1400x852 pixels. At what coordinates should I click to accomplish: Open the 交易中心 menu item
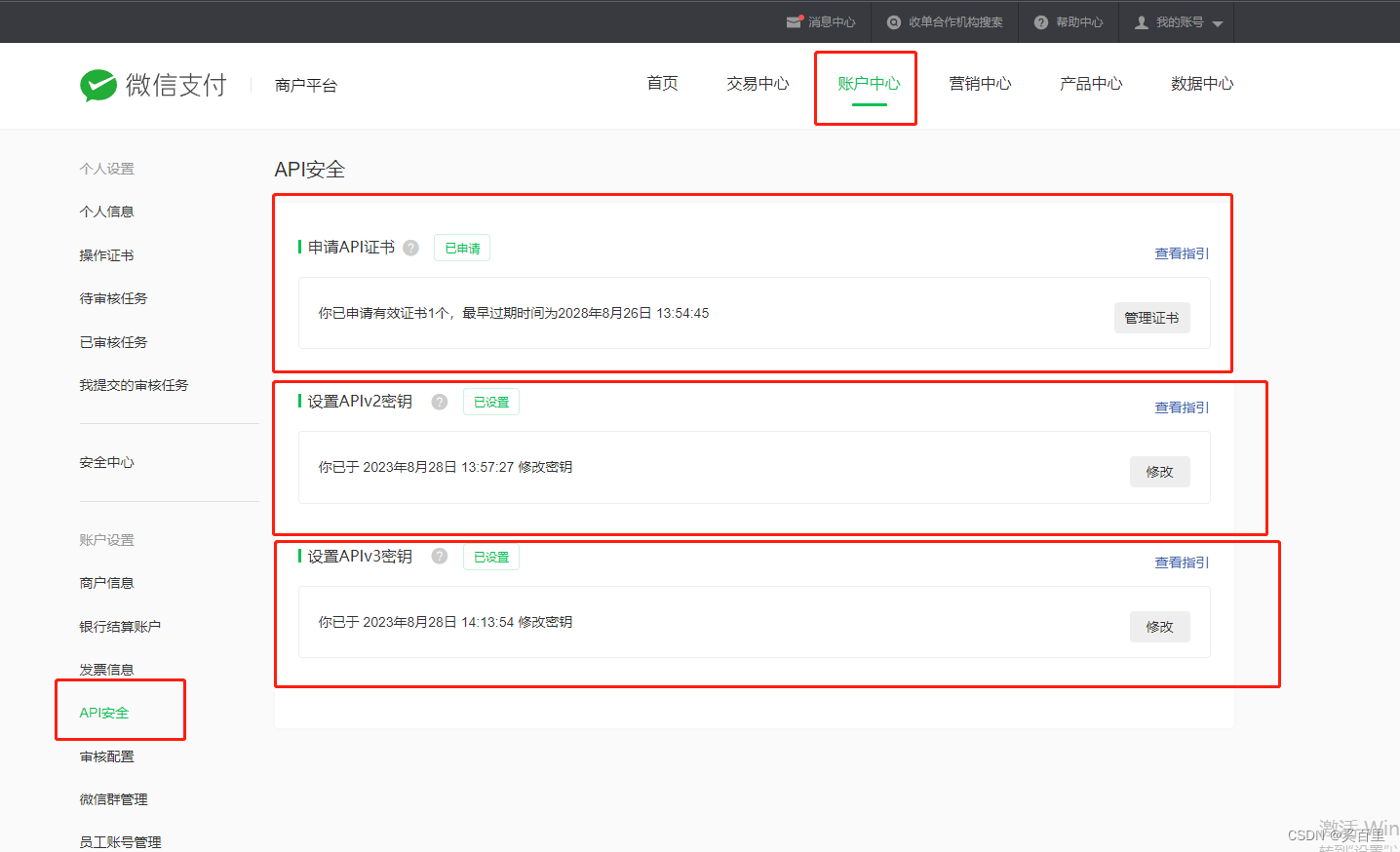[x=758, y=83]
